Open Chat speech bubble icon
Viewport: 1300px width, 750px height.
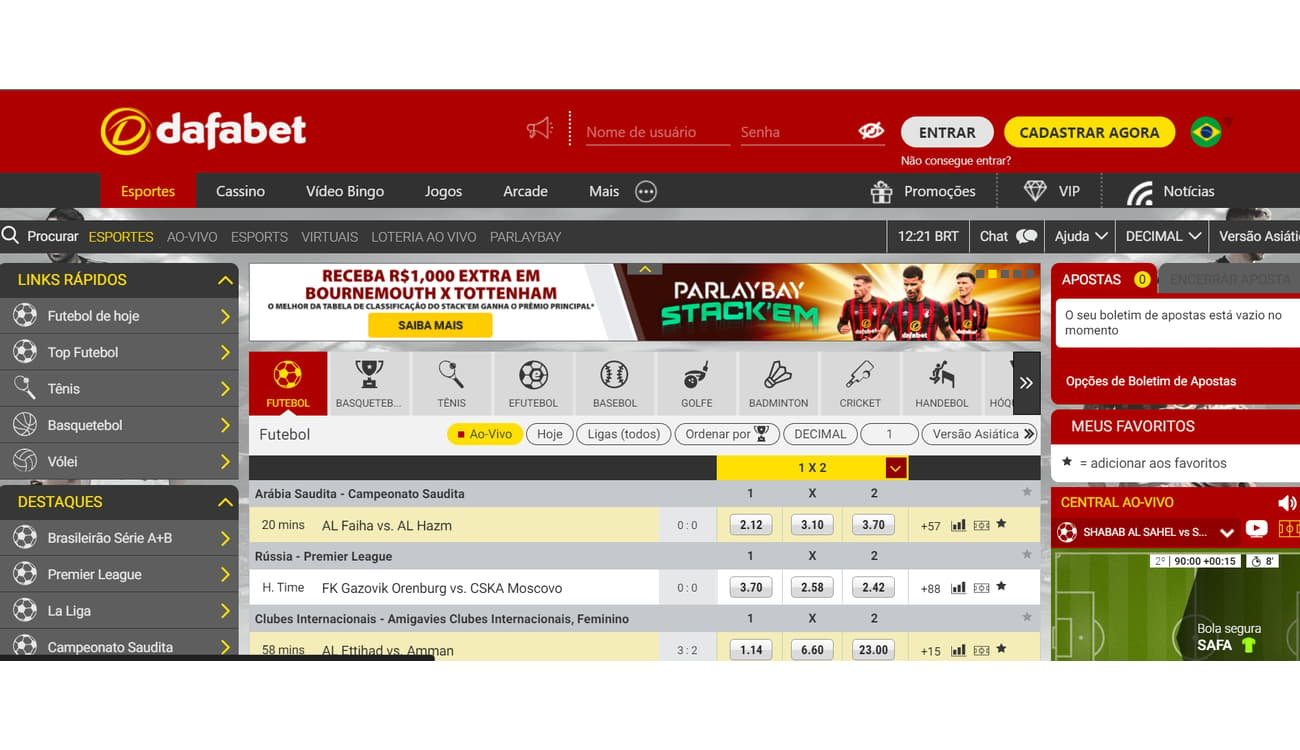coord(1027,236)
